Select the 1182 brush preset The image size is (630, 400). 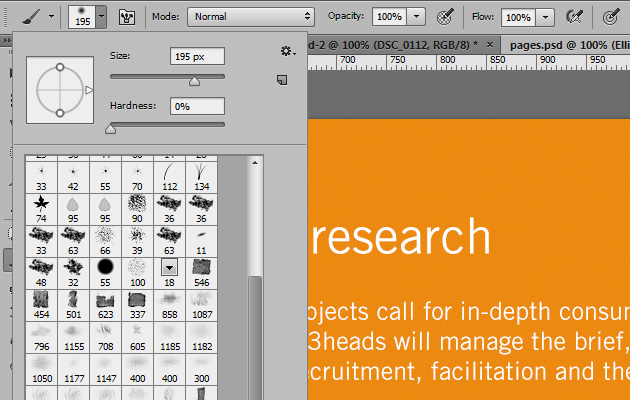(201, 338)
